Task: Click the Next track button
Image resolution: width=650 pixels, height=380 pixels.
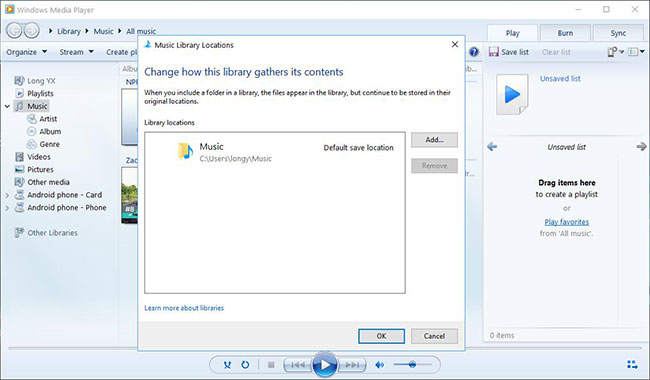Action: point(352,365)
